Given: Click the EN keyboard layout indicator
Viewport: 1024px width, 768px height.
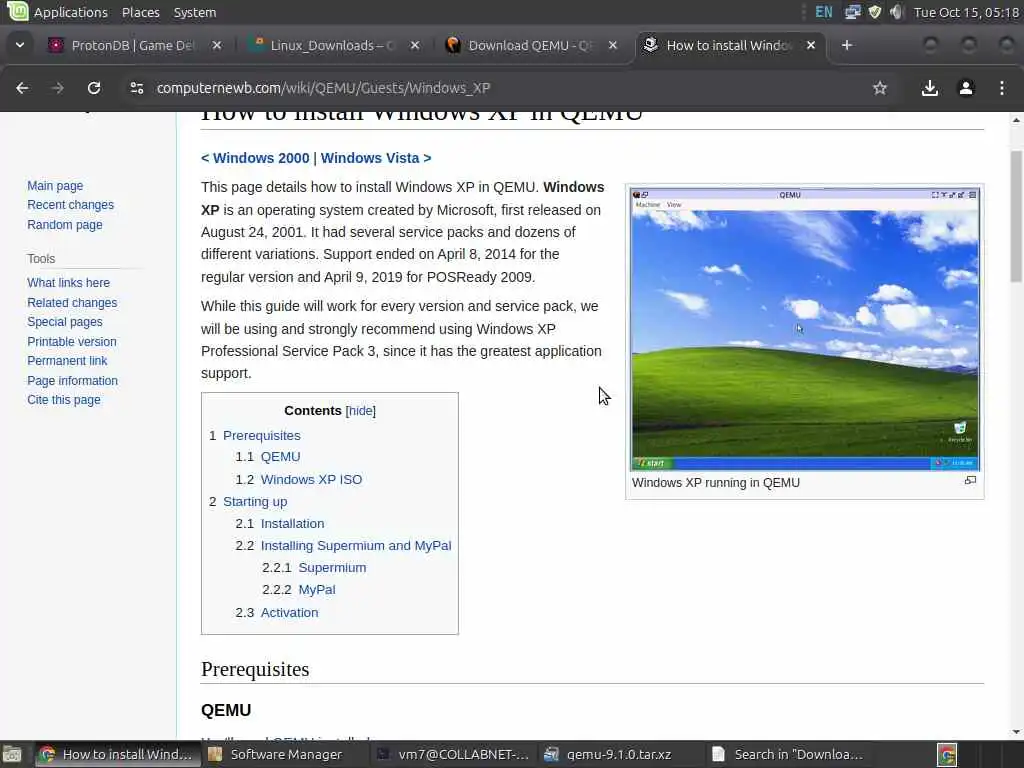Looking at the screenshot, I should (x=824, y=12).
